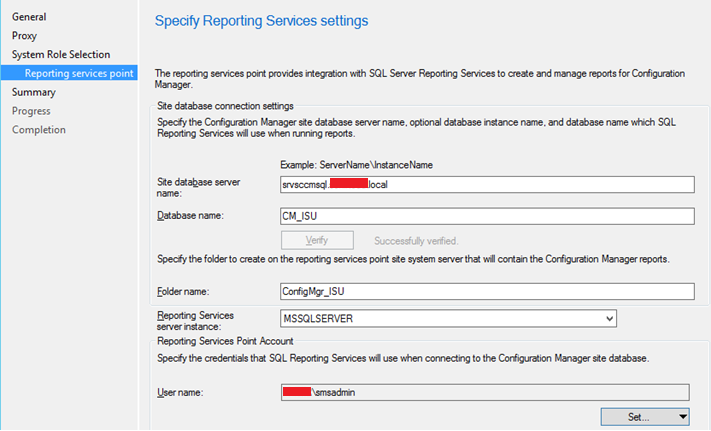Screen dimensions: 711x431
Task: Focus the Database name field CM_ISU
Action: pyautogui.click(x=487, y=216)
